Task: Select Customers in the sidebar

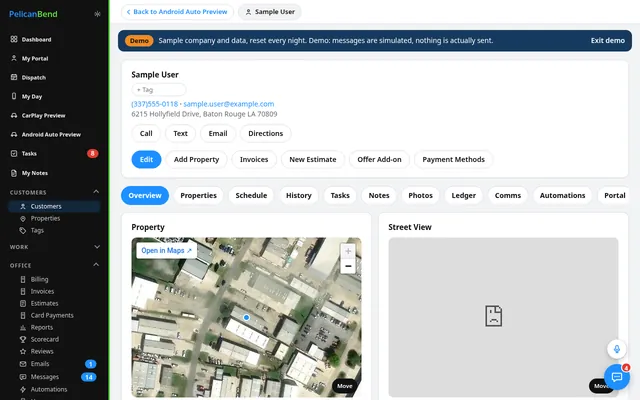Action: click(x=54, y=207)
